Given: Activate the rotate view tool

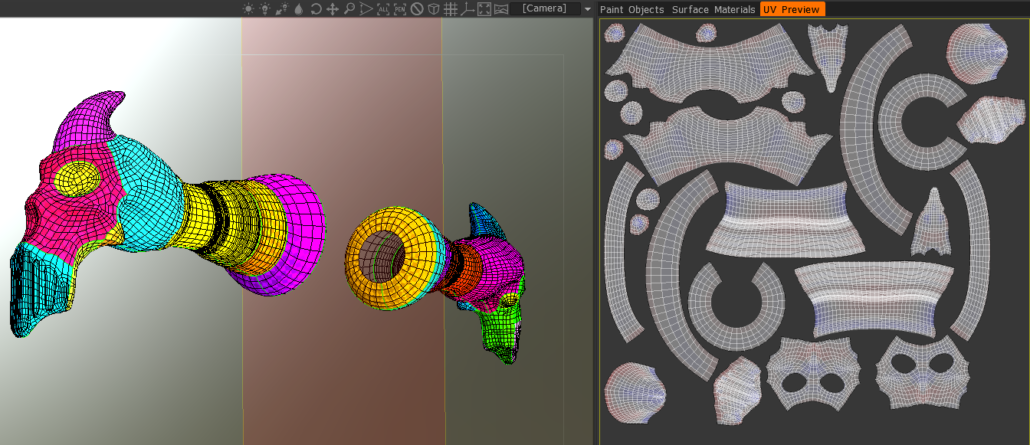Looking at the screenshot, I should tap(315, 9).
